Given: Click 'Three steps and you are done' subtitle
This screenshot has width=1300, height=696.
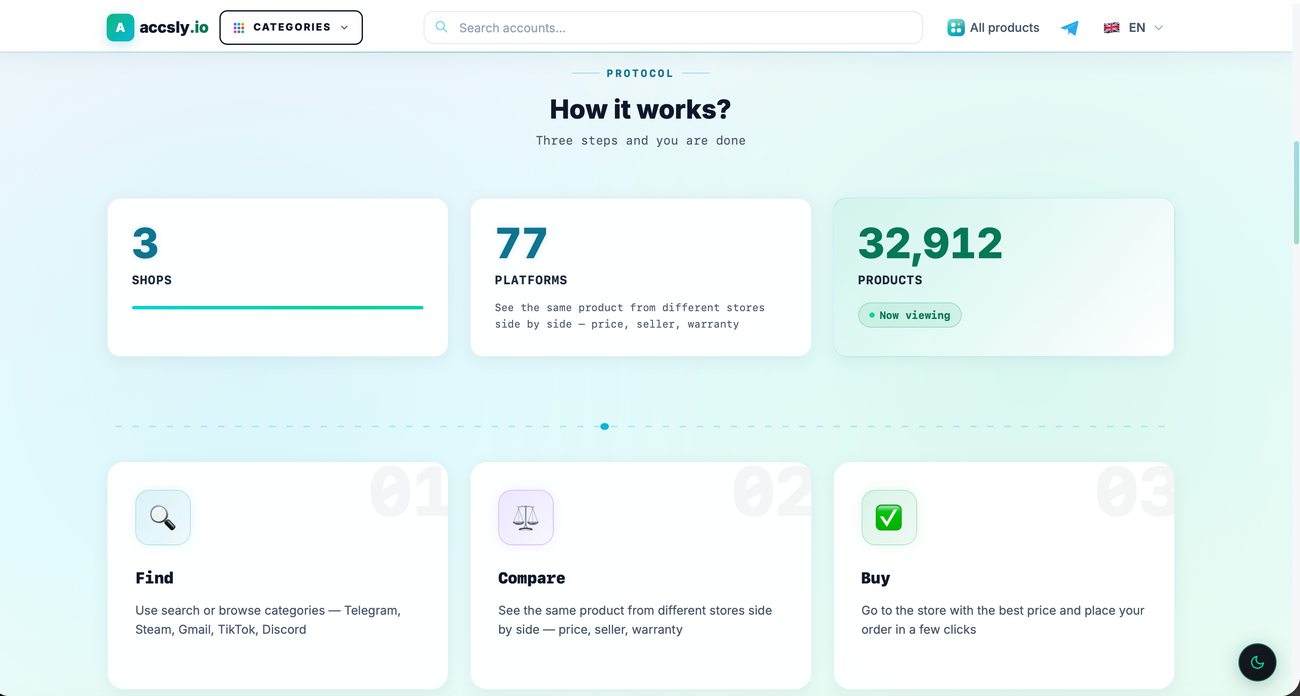Looking at the screenshot, I should point(641,141).
